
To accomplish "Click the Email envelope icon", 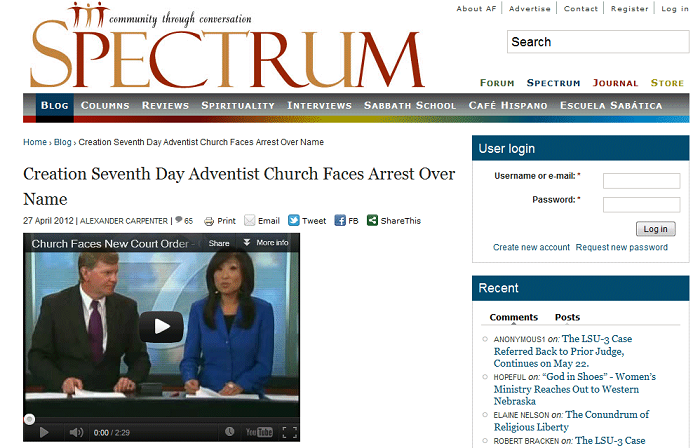I will tap(250, 220).
